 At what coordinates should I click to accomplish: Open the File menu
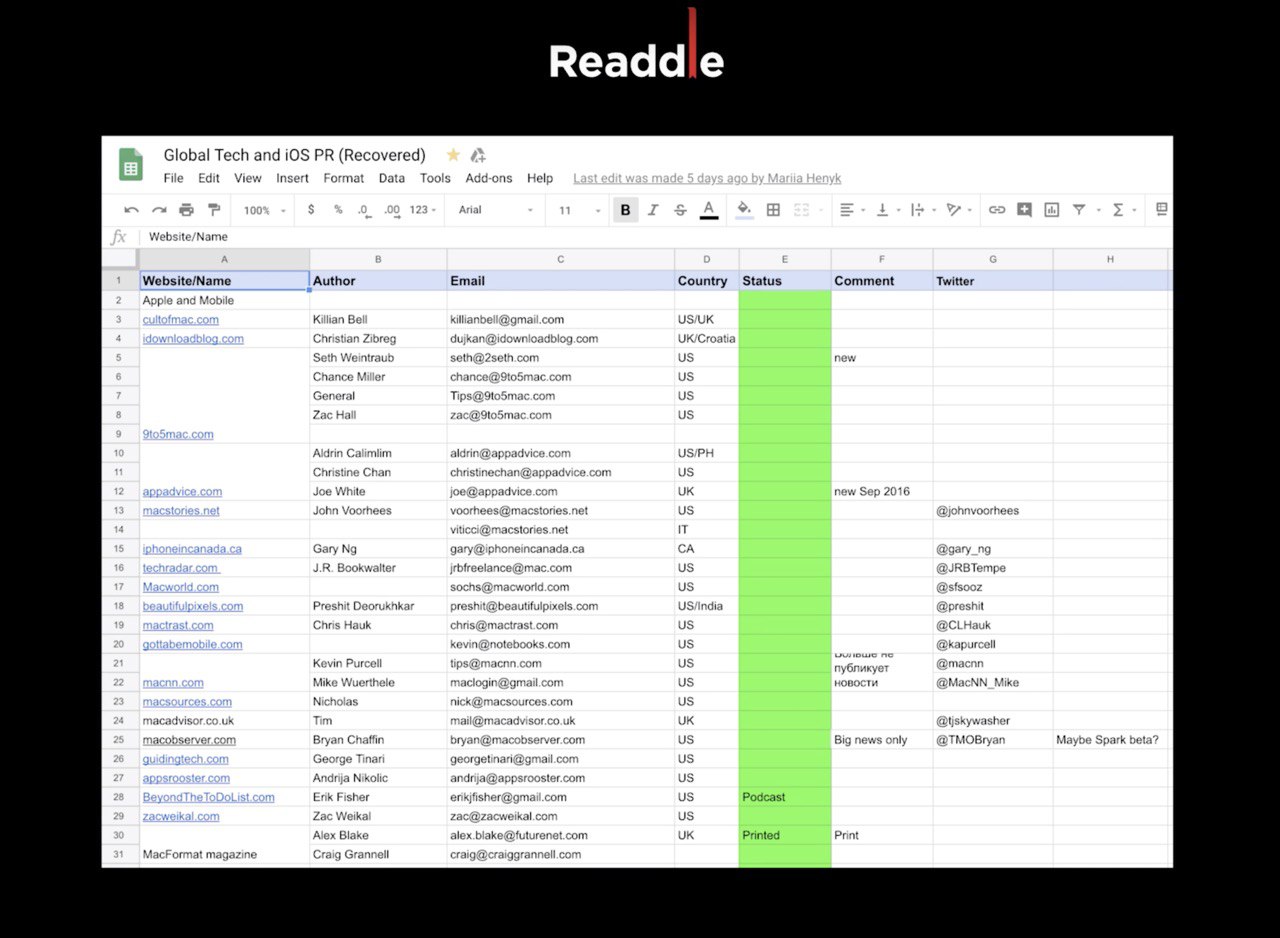coord(174,178)
